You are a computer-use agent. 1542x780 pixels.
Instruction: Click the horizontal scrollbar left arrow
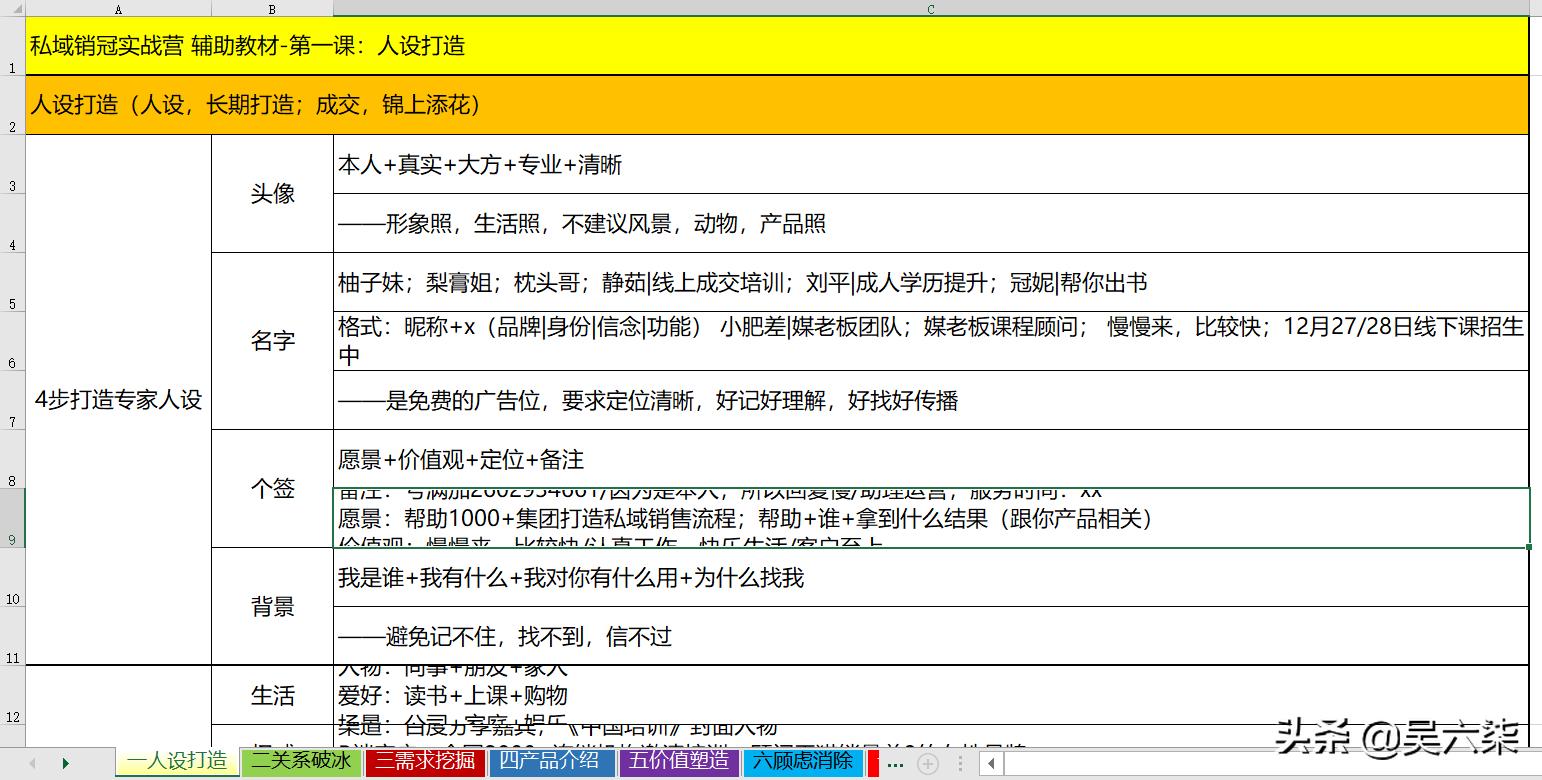(992, 762)
